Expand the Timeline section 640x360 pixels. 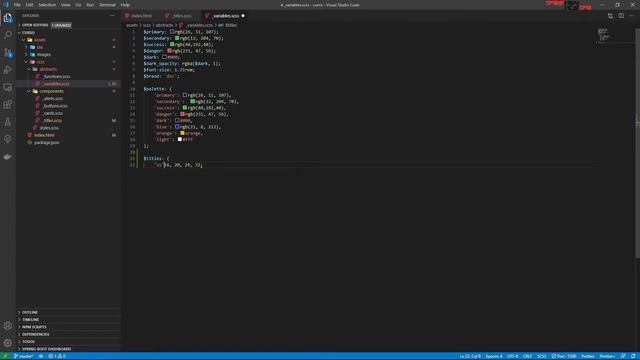(x=30, y=320)
